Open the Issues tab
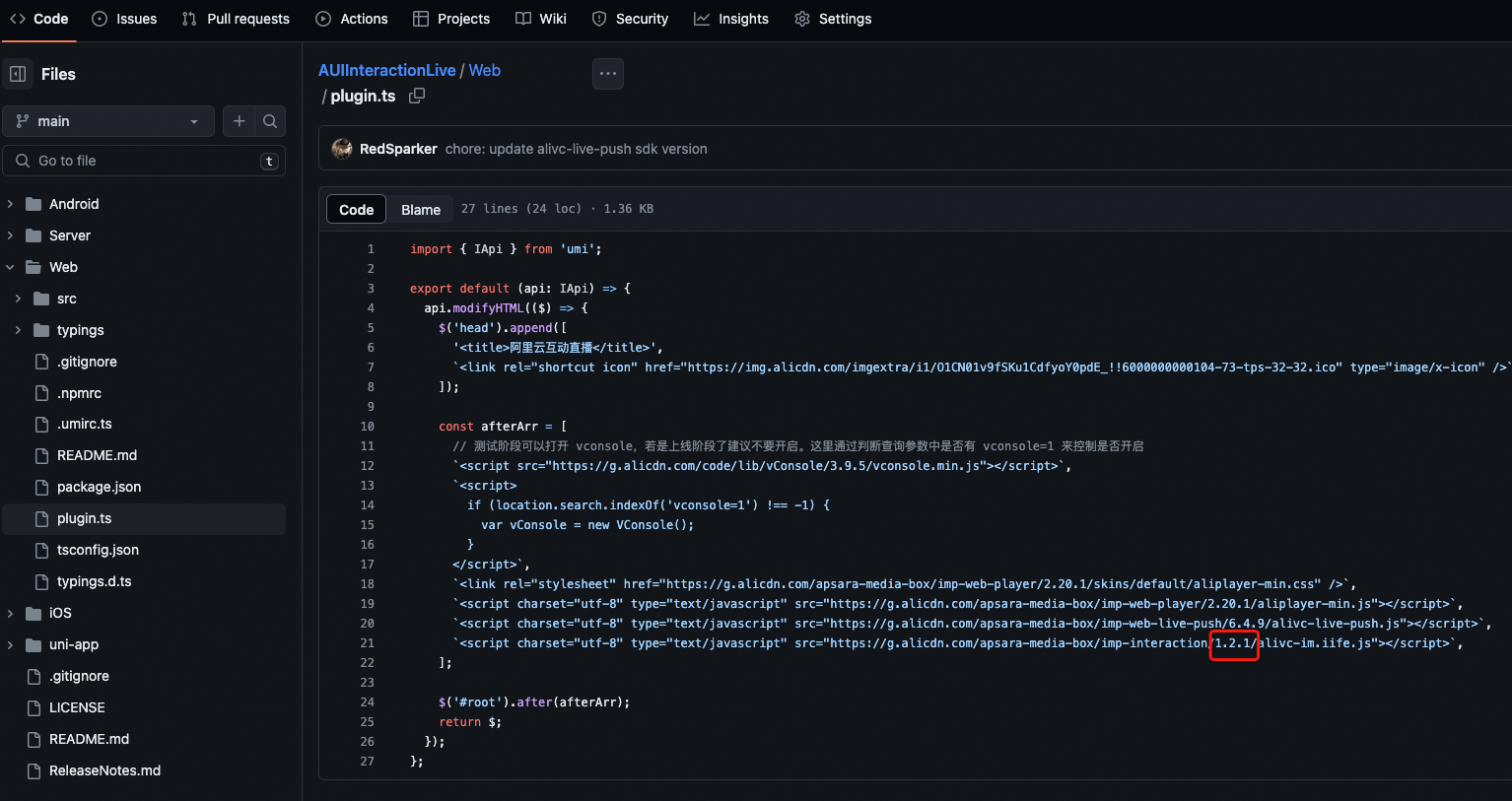The image size is (1512, 801). coord(124,19)
